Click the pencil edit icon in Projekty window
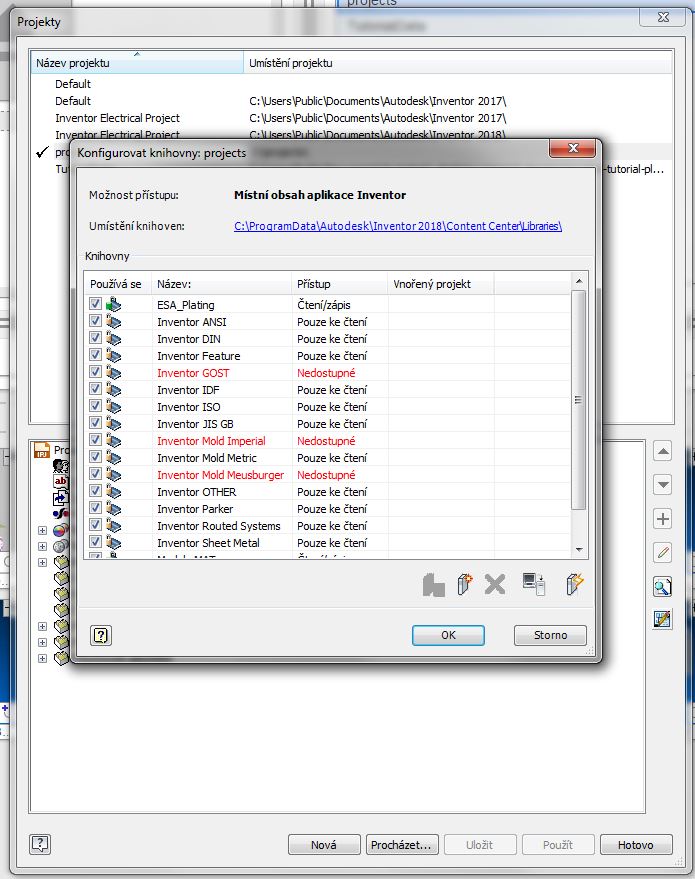 [x=662, y=553]
